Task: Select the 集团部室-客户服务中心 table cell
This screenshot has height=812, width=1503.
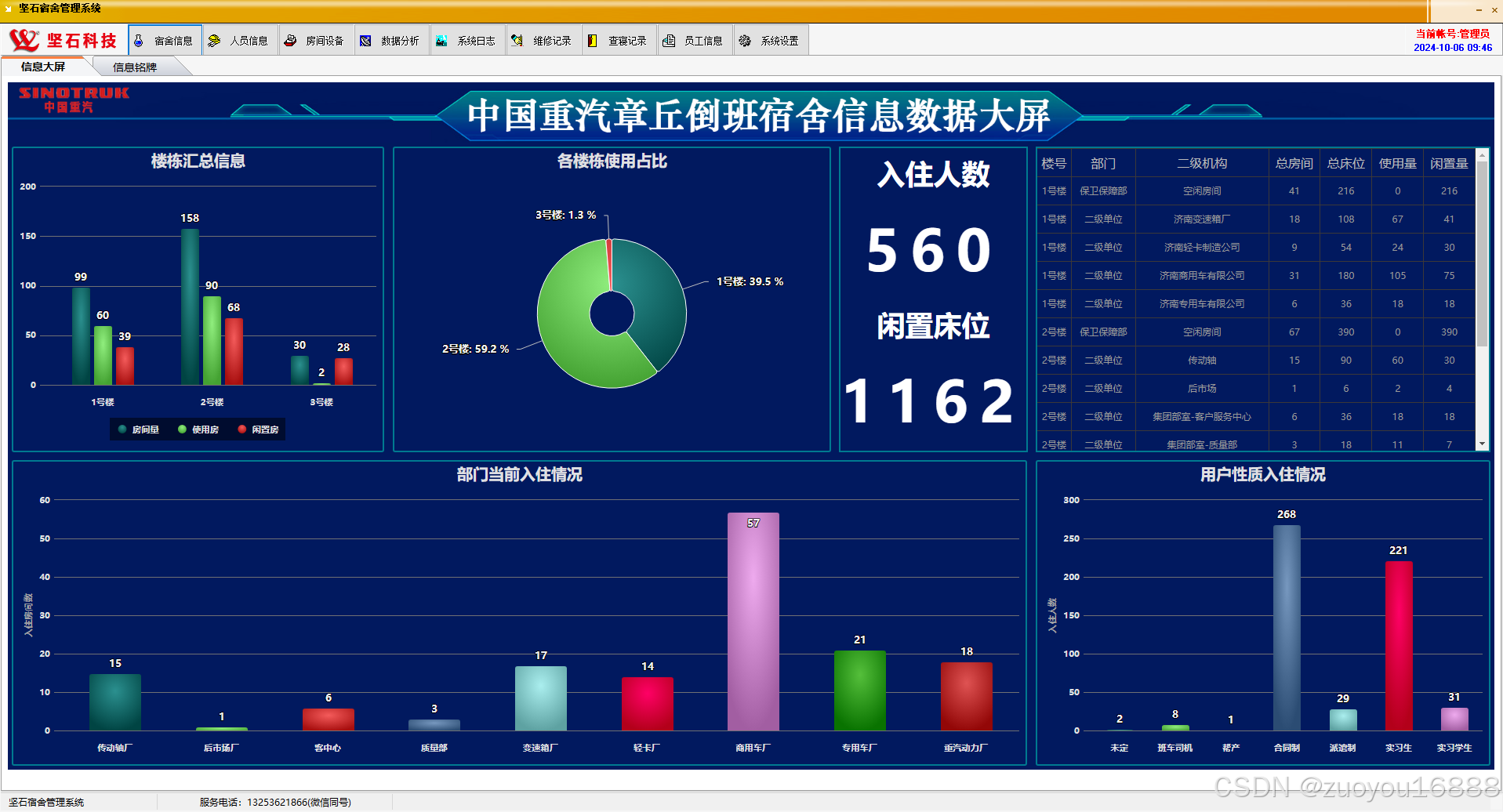Action: [1202, 417]
